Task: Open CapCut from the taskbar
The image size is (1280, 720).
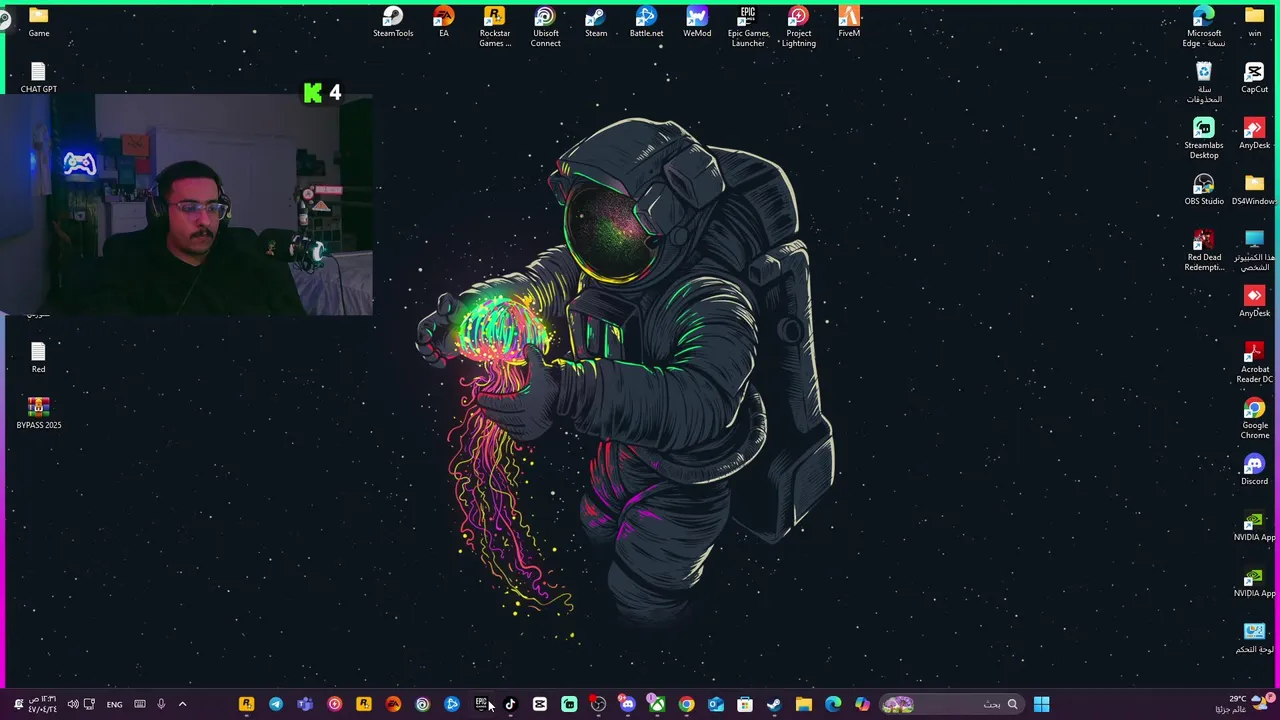Action: [540, 704]
